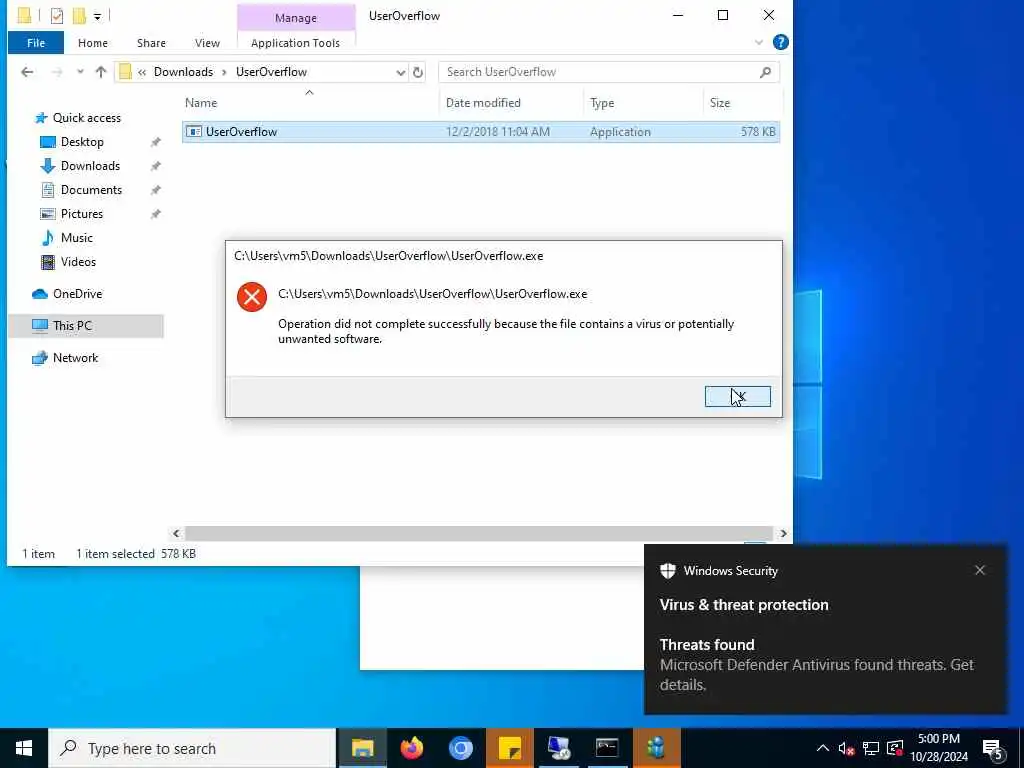Dismiss the Windows Security notification
The height and width of the screenshot is (768, 1024).
click(x=980, y=570)
